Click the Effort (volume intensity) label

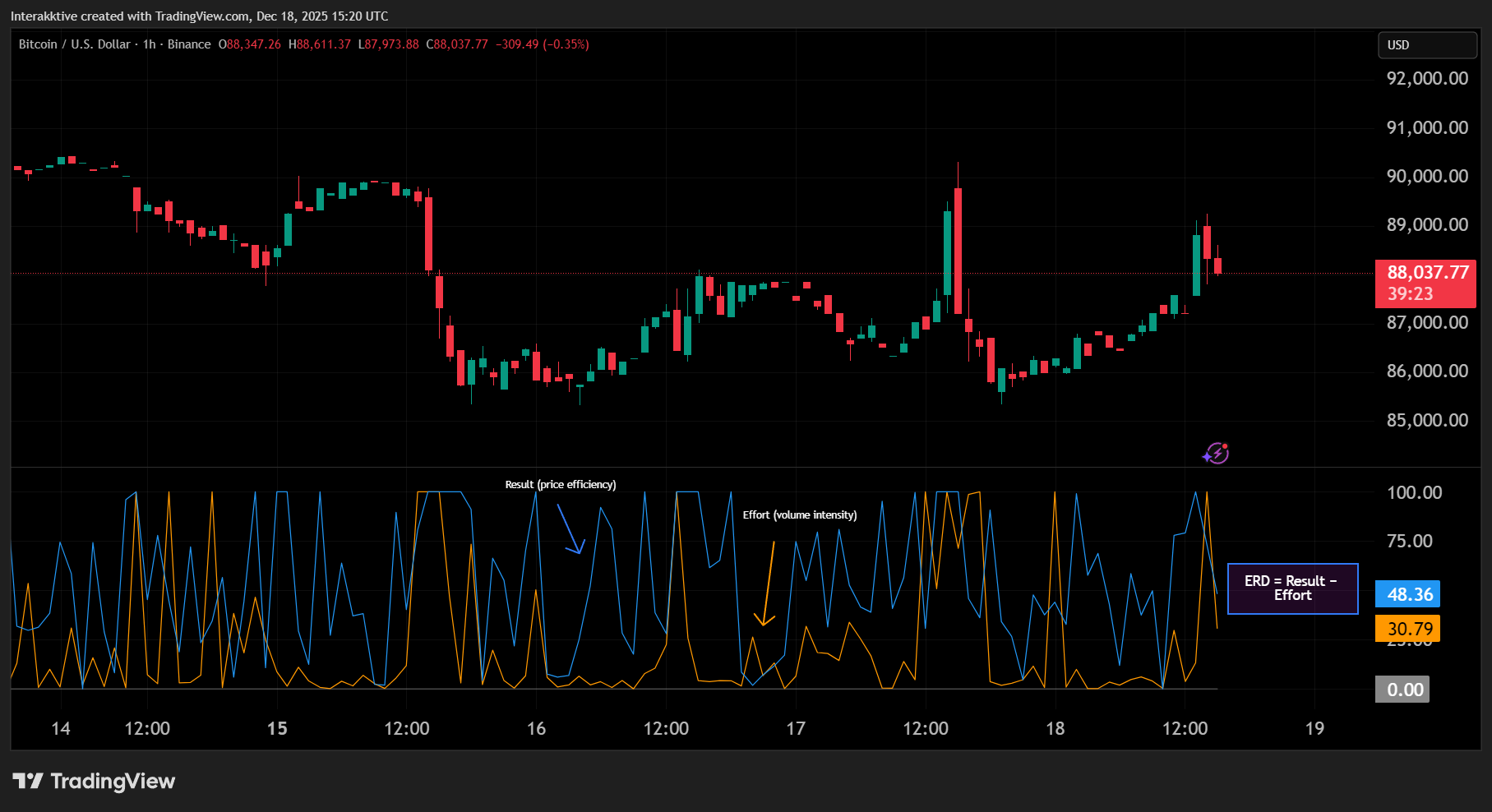coord(800,515)
